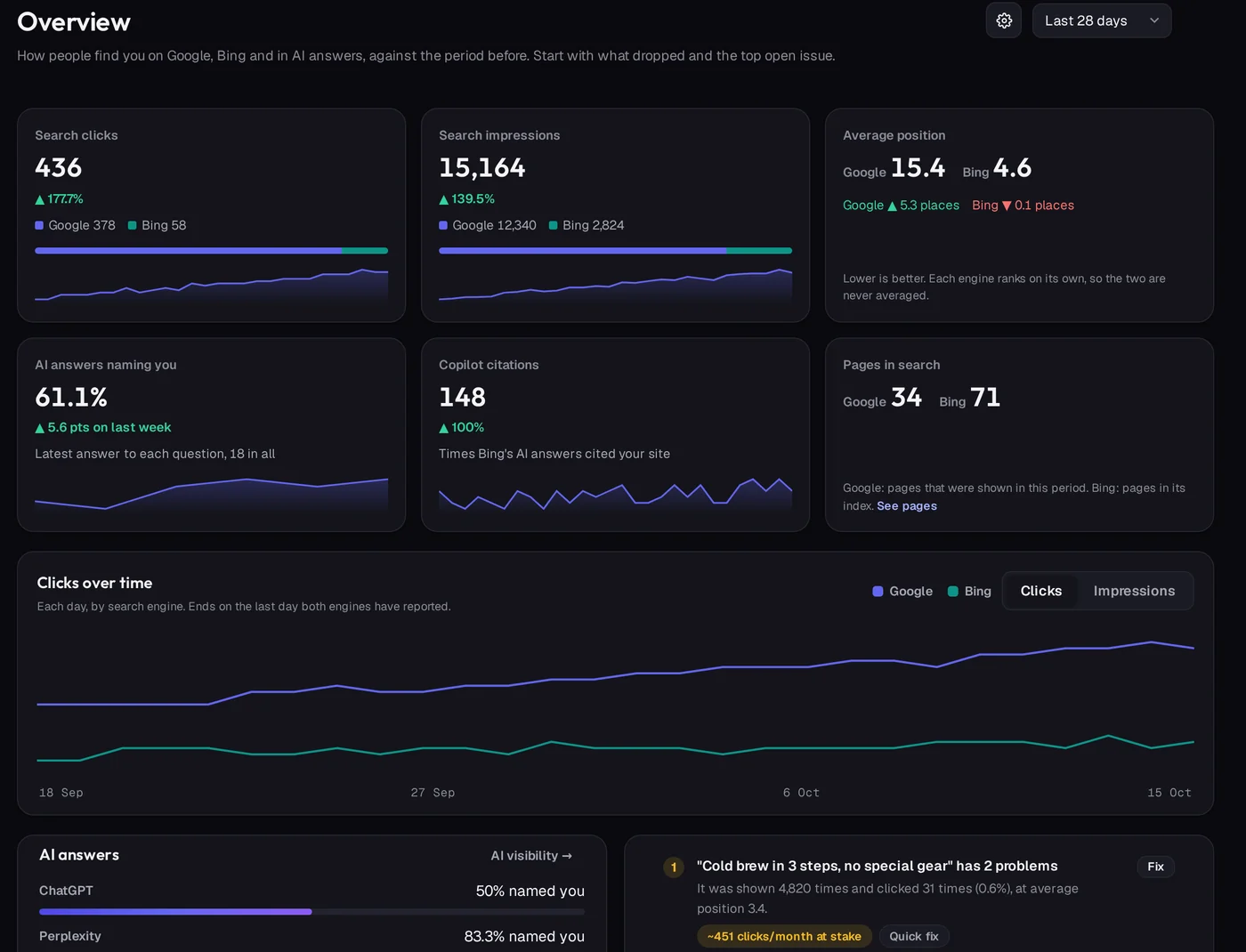This screenshot has height=952, width=1246.
Task: Click the Bing 4.6 average position
Action: [997, 168]
